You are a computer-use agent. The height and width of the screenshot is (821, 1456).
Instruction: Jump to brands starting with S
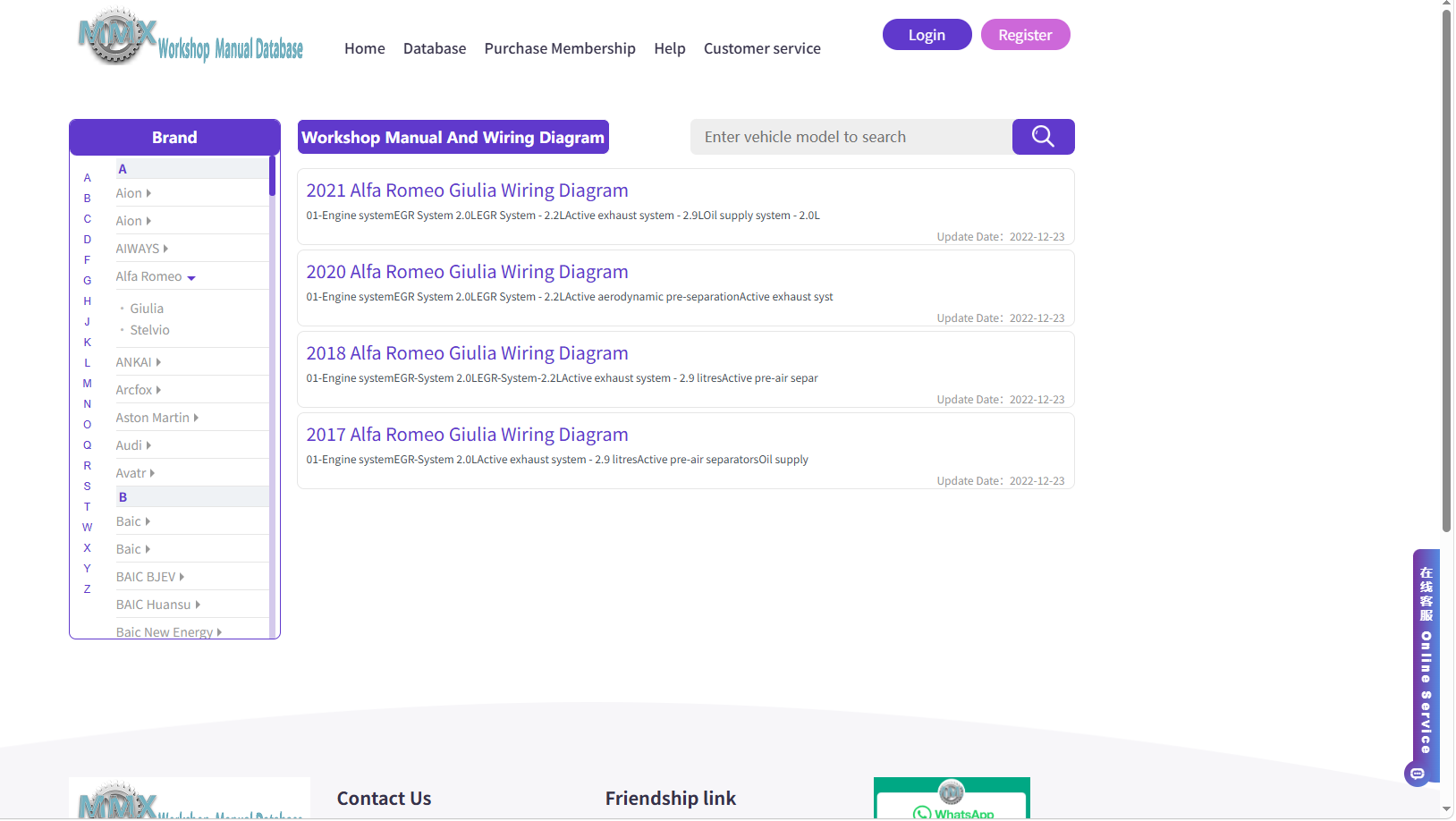(88, 487)
